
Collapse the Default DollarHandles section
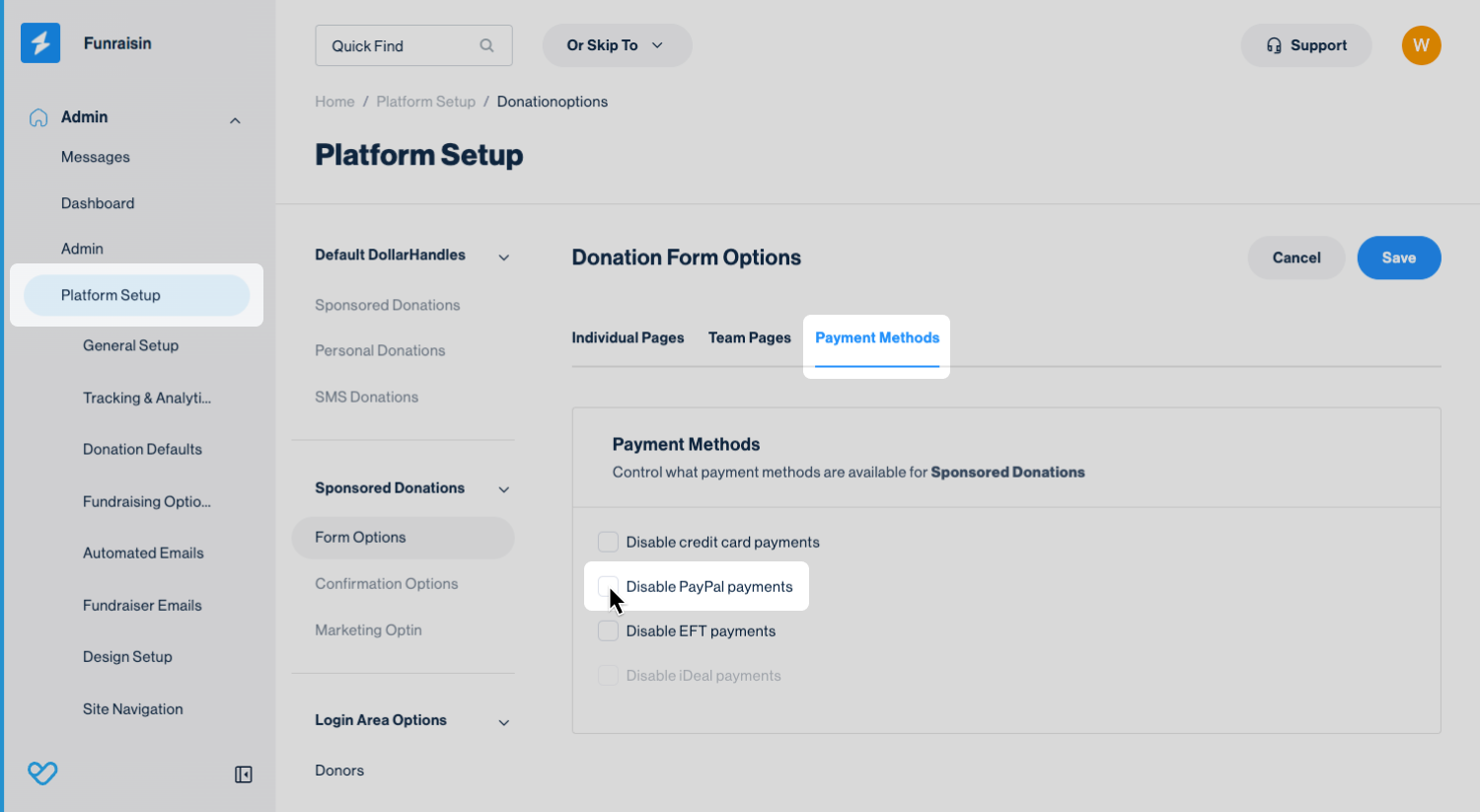click(x=504, y=258)
